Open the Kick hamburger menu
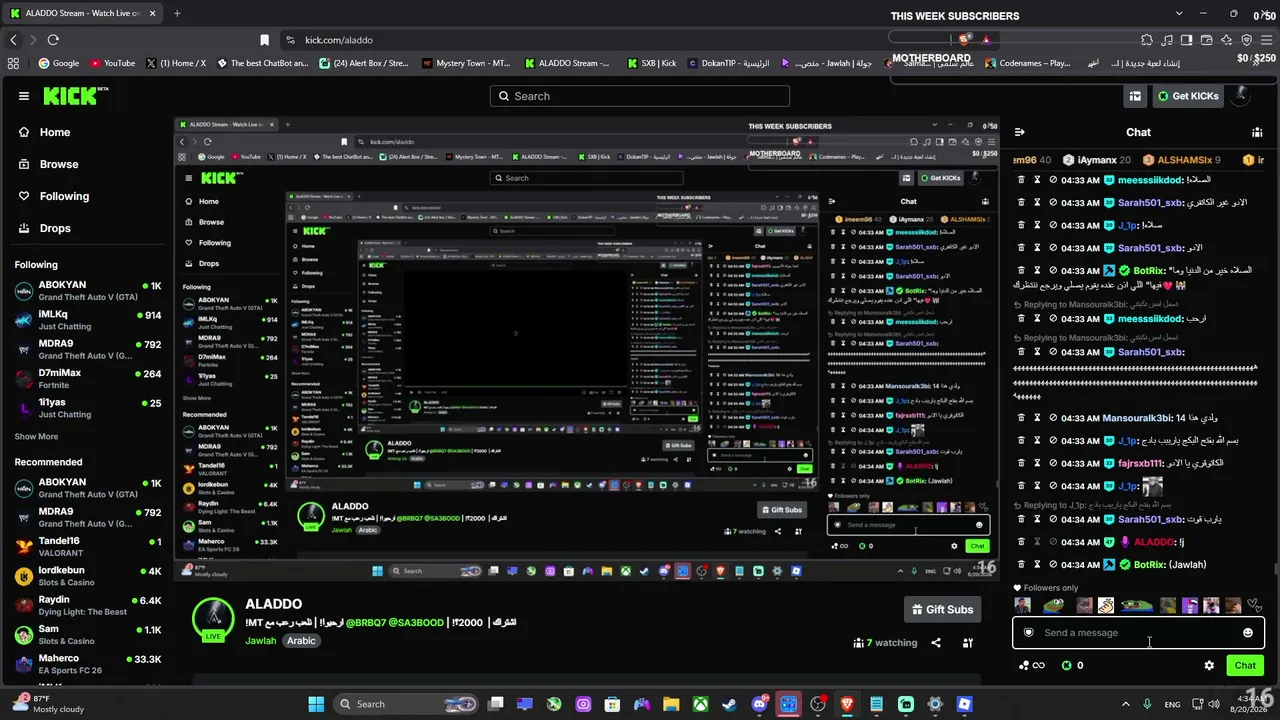1280x720 pixels. coord(24,96)
